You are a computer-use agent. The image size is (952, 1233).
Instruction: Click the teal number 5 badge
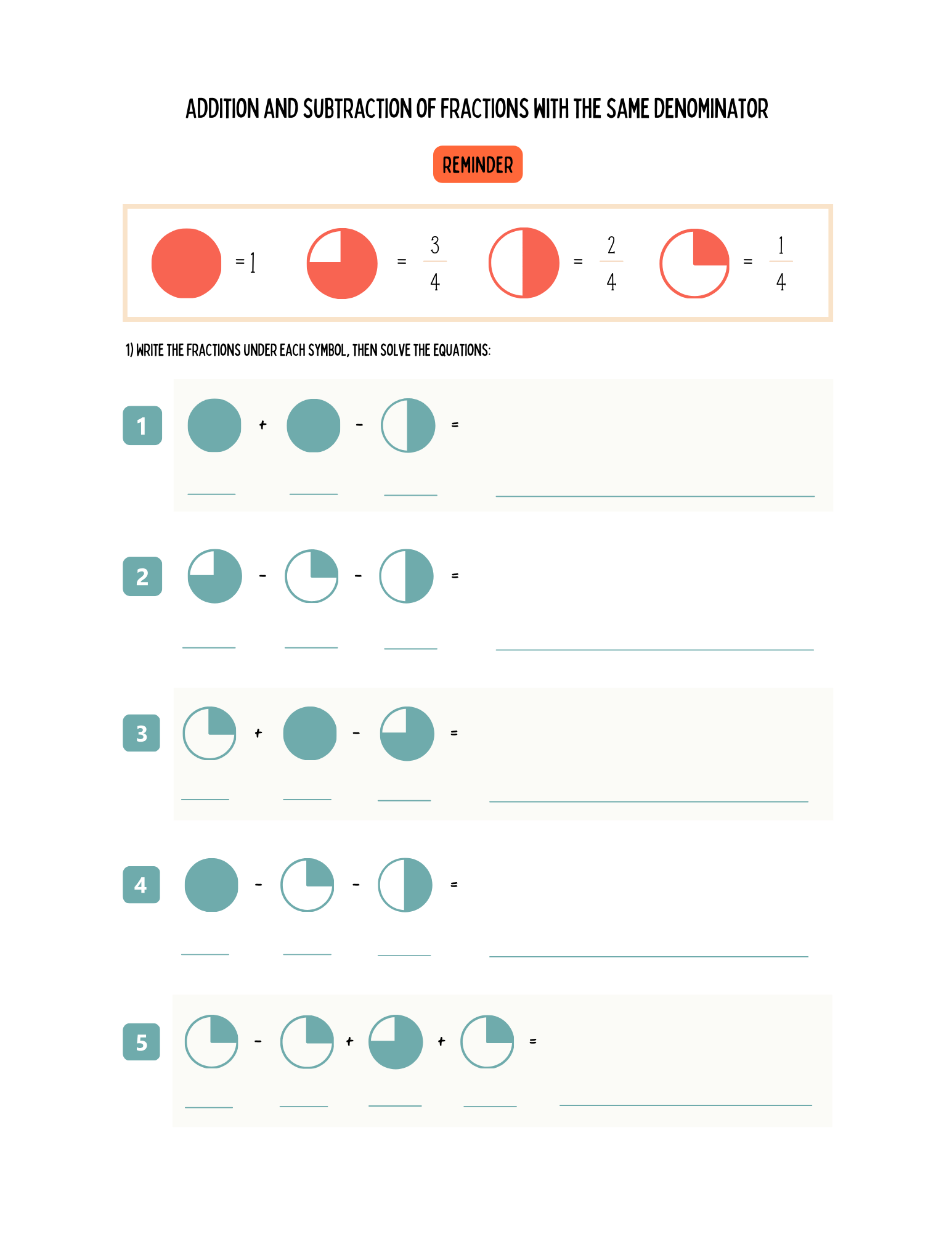[x=142, y=1042]
